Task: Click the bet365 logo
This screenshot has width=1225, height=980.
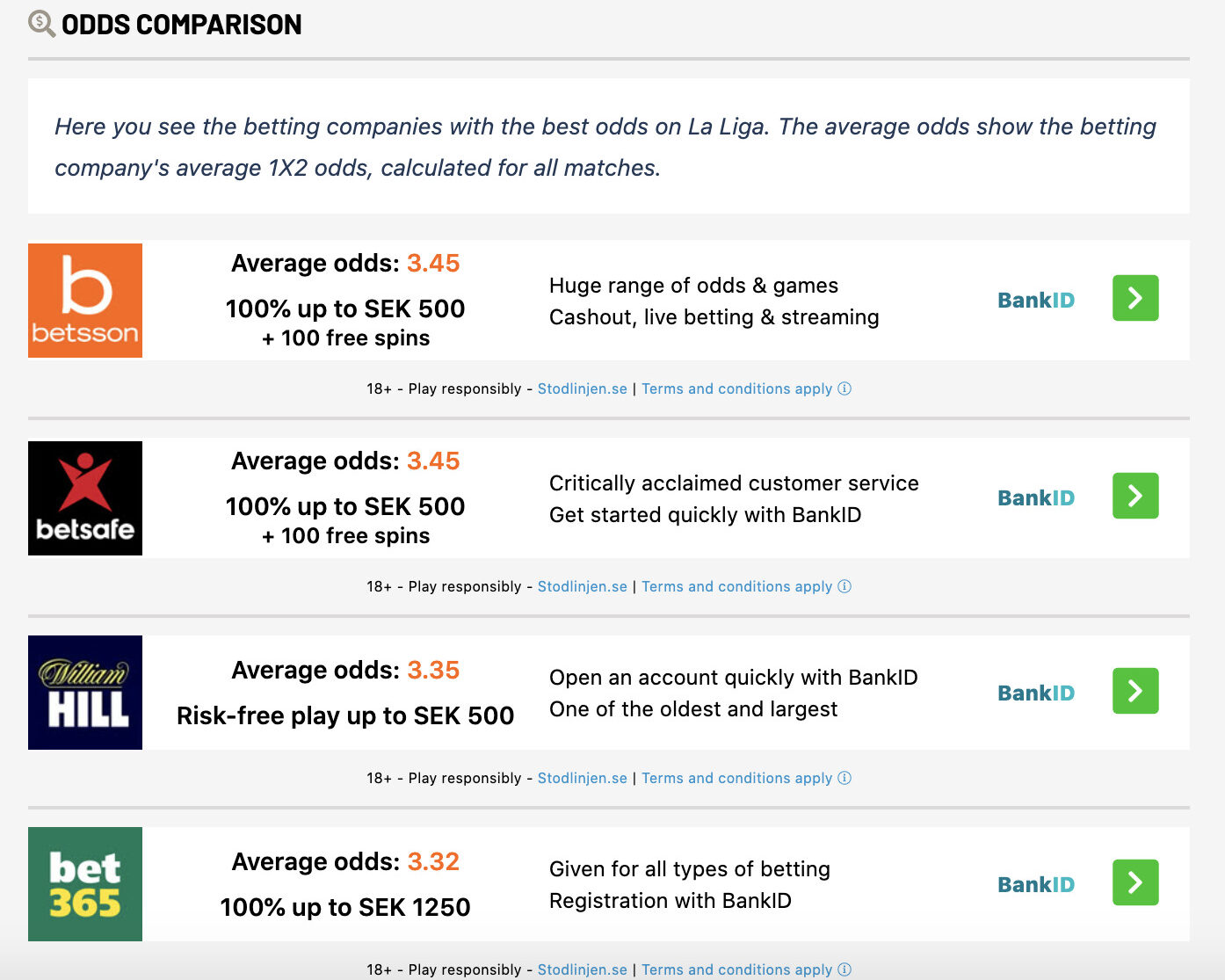Action: (x=85, y=884)
